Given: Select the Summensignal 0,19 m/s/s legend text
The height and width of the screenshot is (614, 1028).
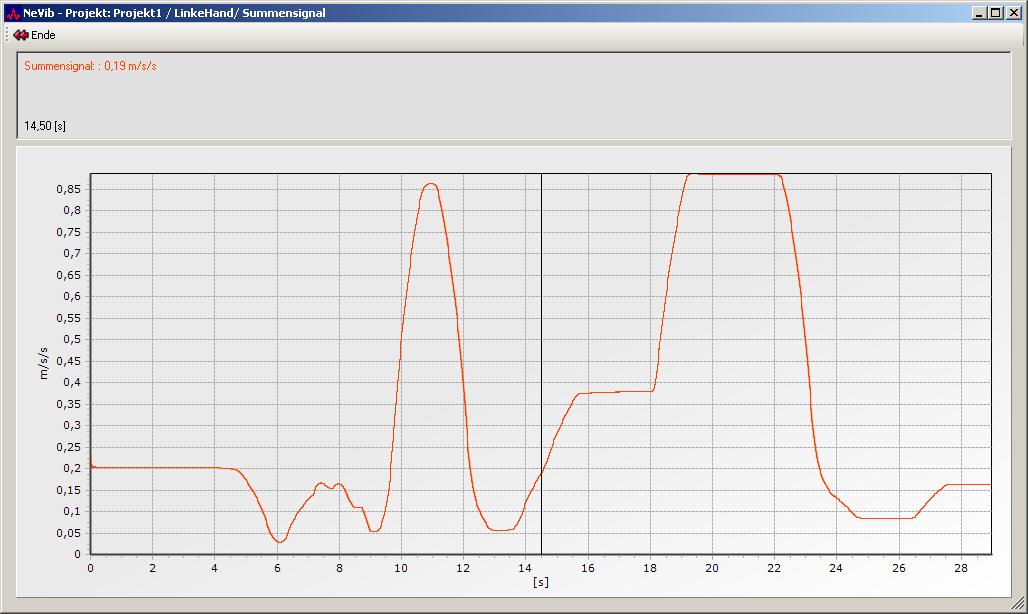Looking at the screenshot, I should (91, 66).
